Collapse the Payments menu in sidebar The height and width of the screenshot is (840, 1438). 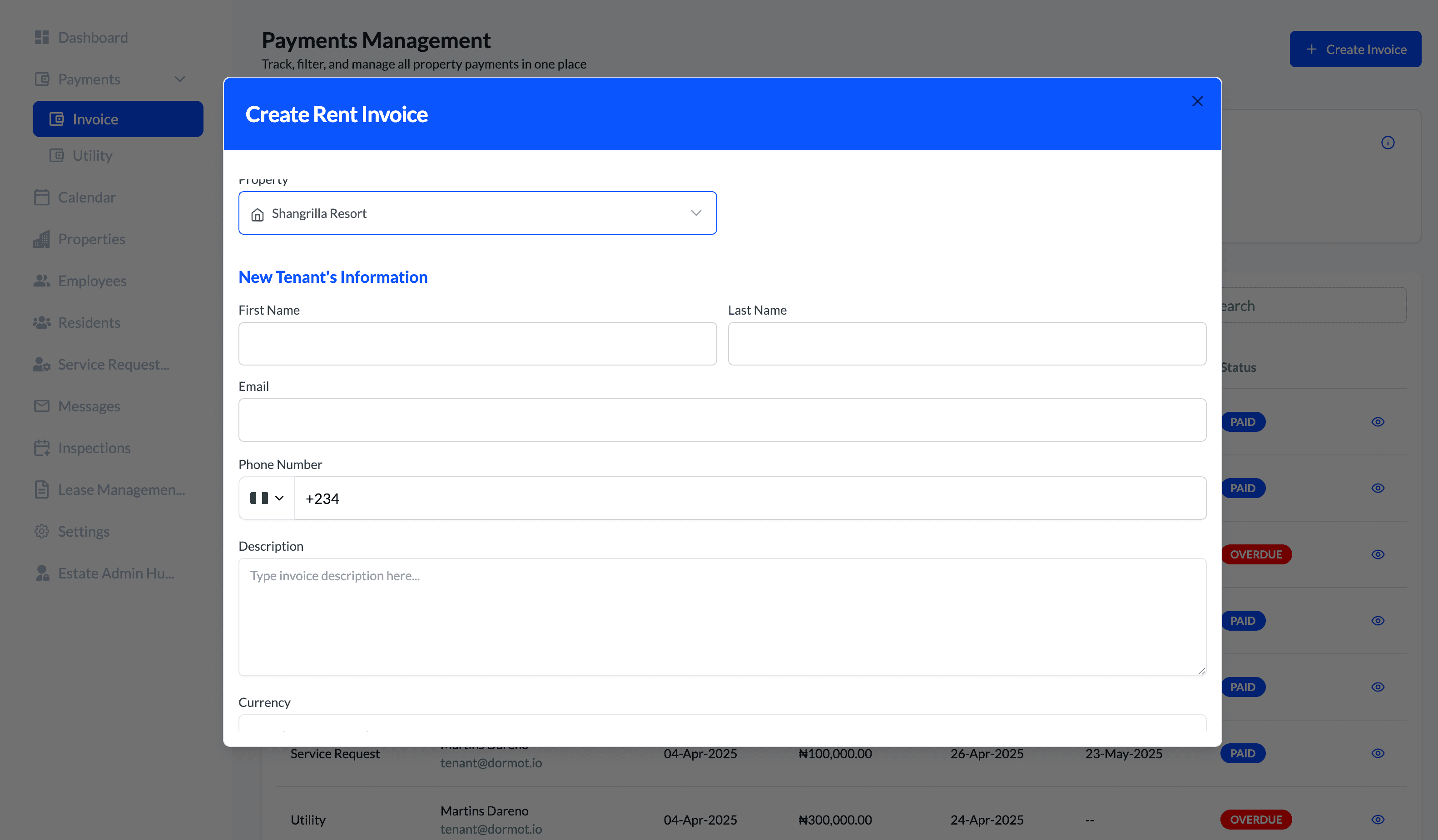(x=179, y=79)
